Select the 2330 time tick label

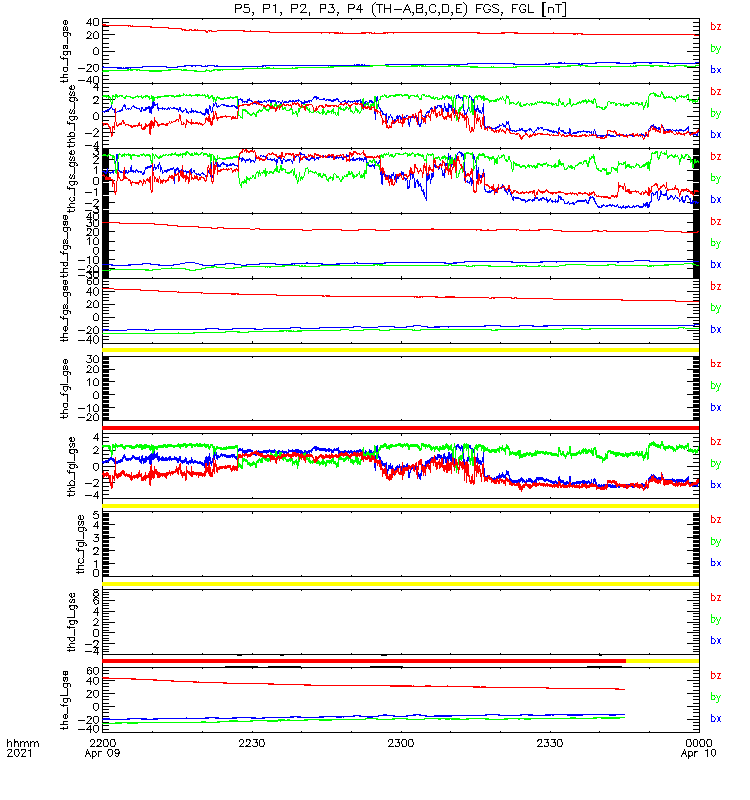550,743
